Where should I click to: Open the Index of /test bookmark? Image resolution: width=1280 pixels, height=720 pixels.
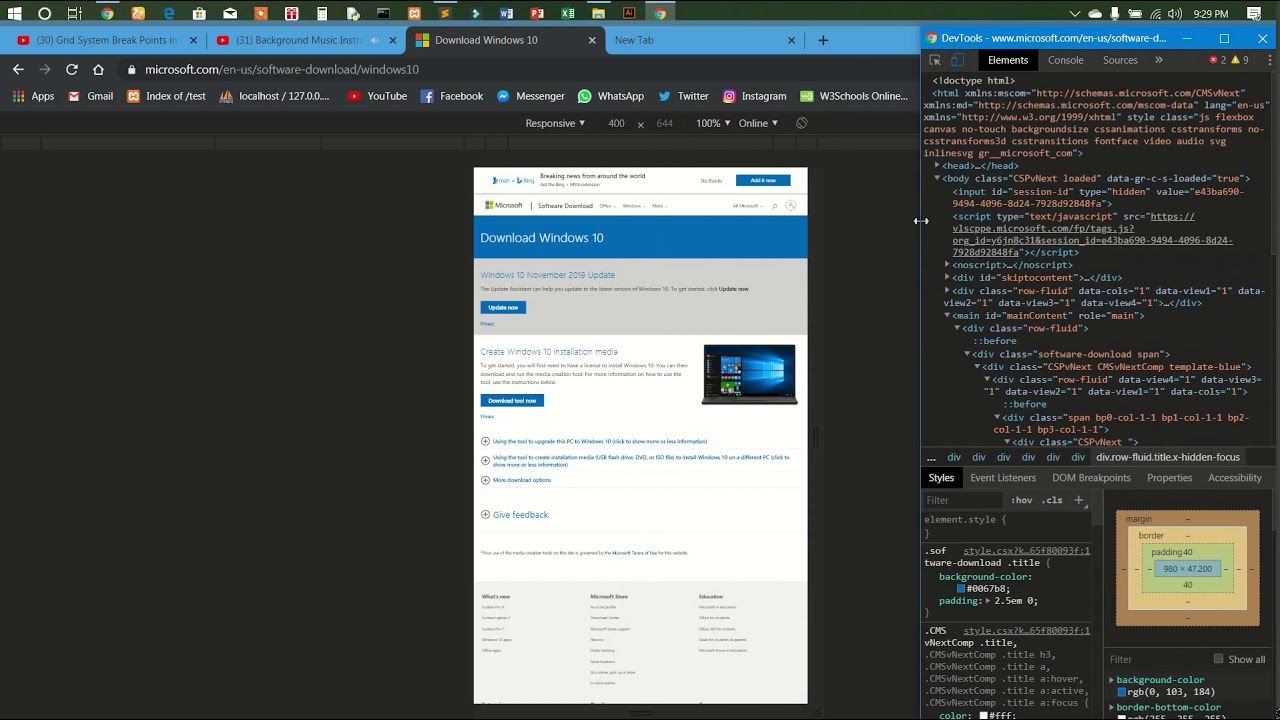166,96
